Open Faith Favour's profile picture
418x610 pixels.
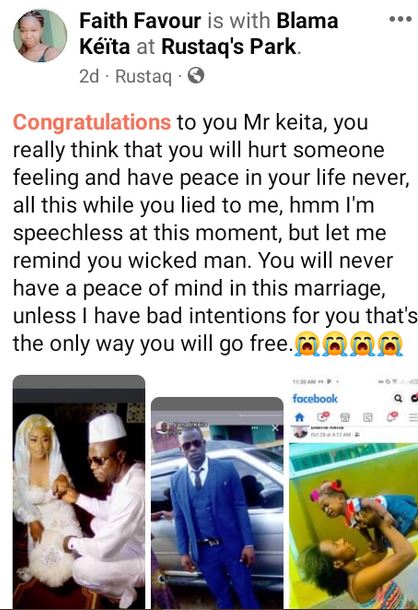[40, 36]
